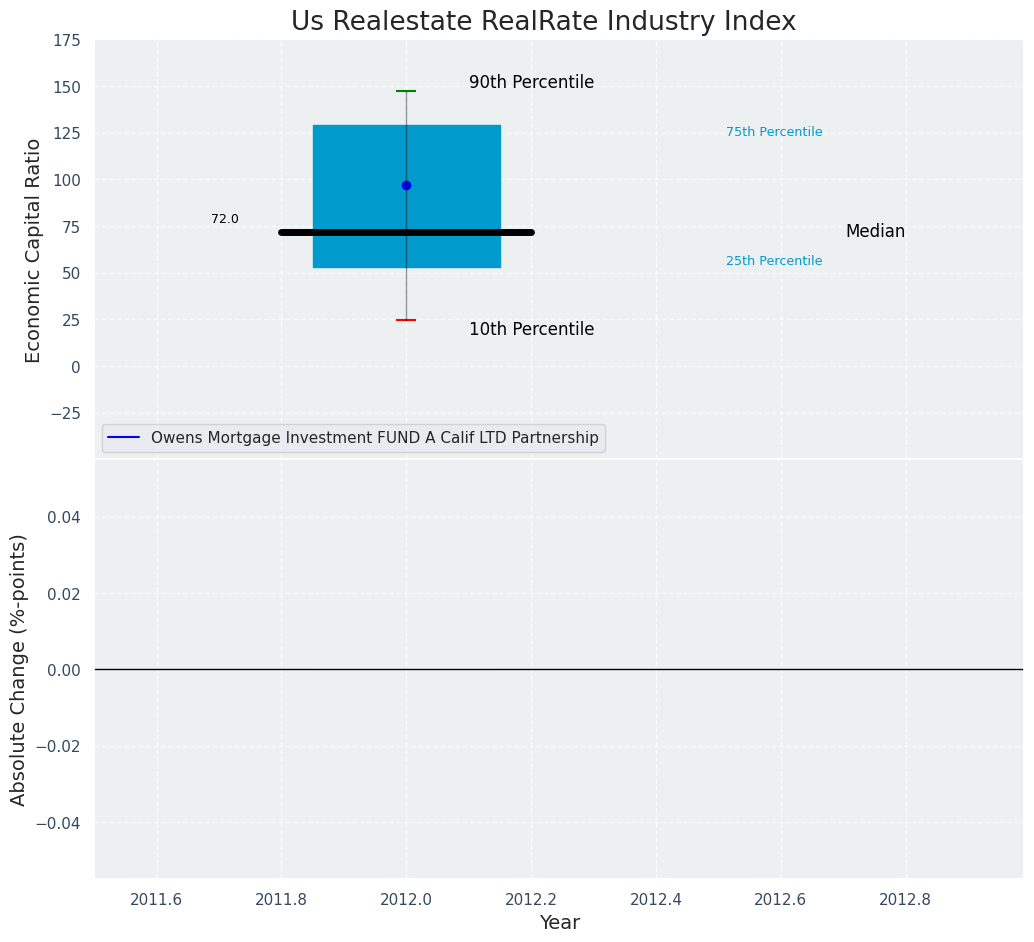The width and height of the screenshot is (1034, 942).
Task: Click the blue company data point marker
Action: click(406, 185)
